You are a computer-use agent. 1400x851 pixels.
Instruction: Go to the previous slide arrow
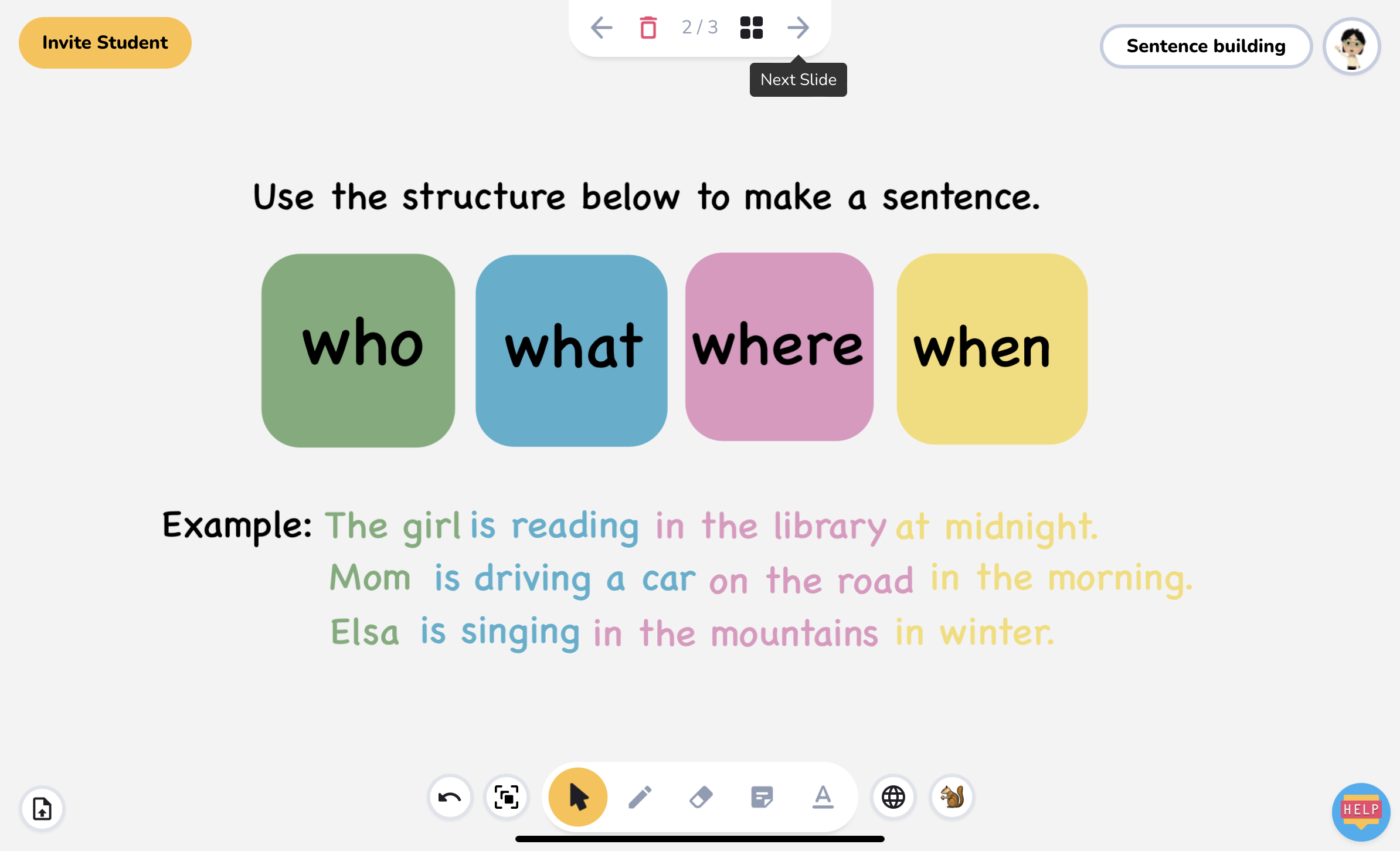click(602, 28)
